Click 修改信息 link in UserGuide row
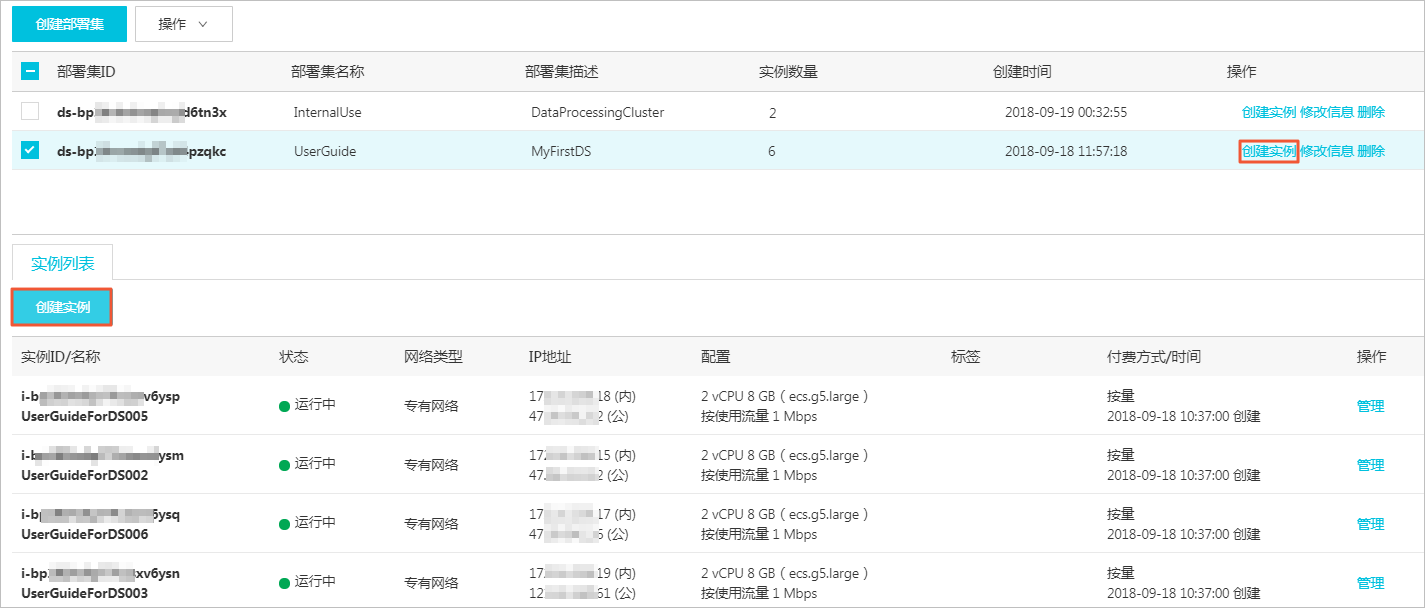The image size is (1425, 608). point(1327,151)
